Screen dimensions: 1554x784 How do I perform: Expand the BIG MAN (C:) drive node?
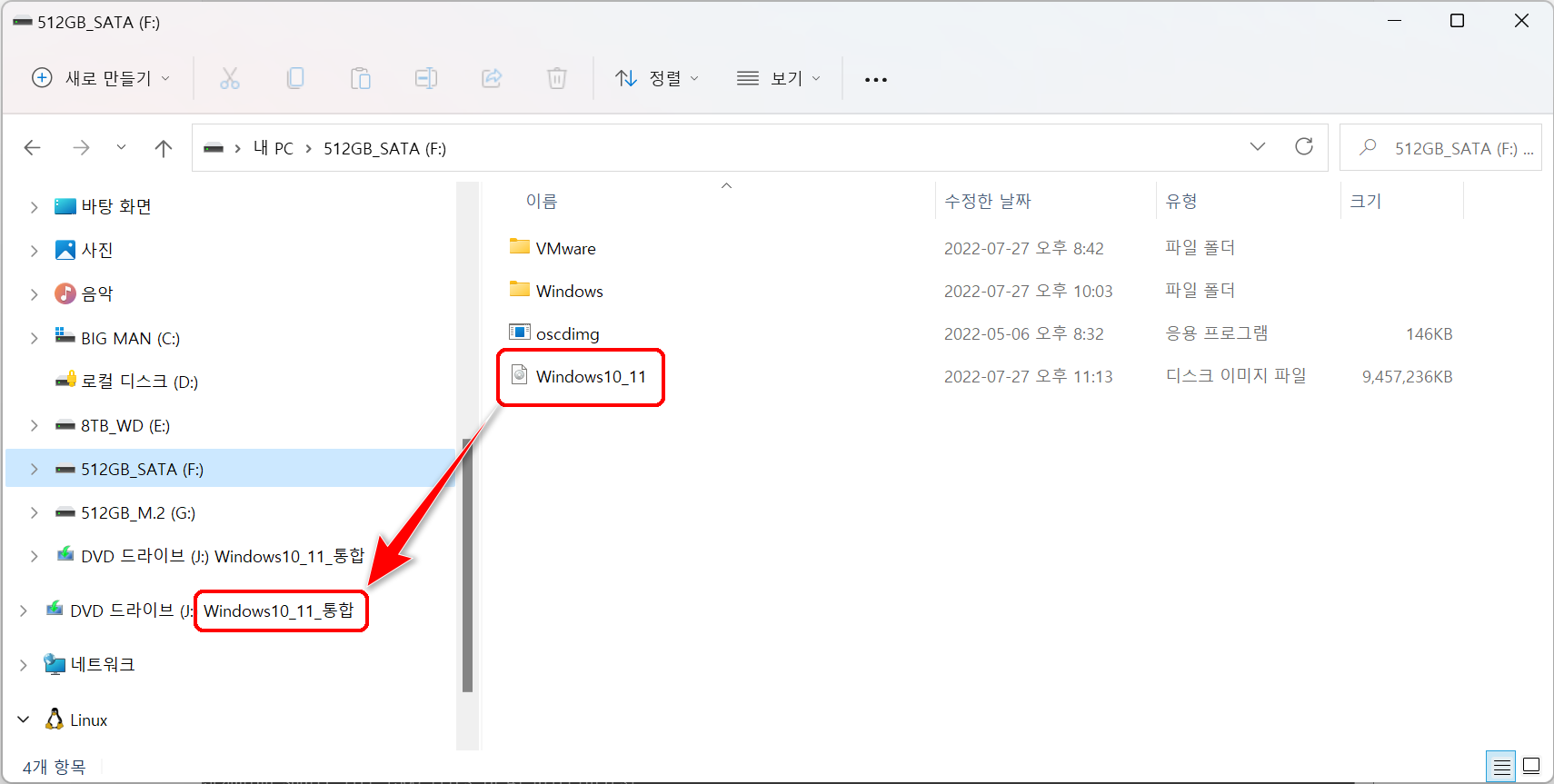pos(34,338)
